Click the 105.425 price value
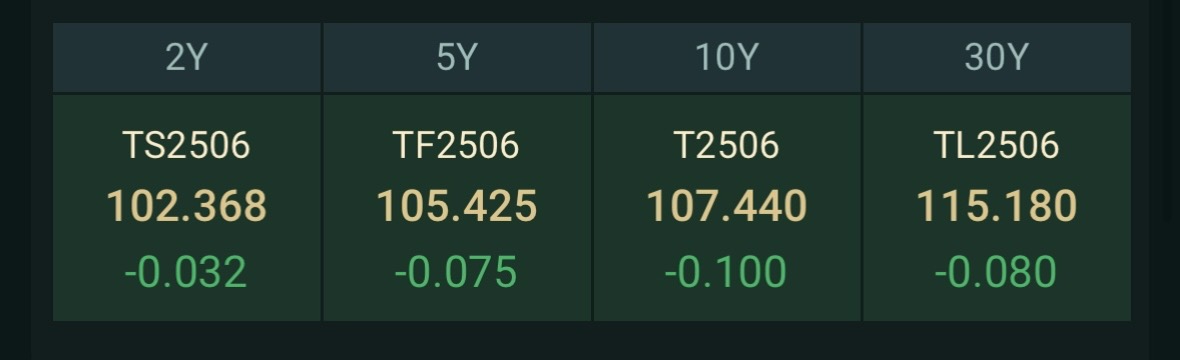Image resolution: width=1180 pixels, height=360 pixels. click(457, 206)
